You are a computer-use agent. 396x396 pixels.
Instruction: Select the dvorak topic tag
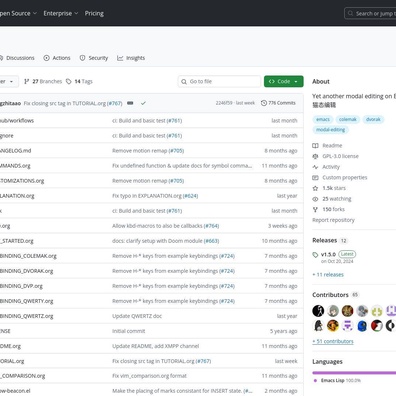[x=373, y=119]
